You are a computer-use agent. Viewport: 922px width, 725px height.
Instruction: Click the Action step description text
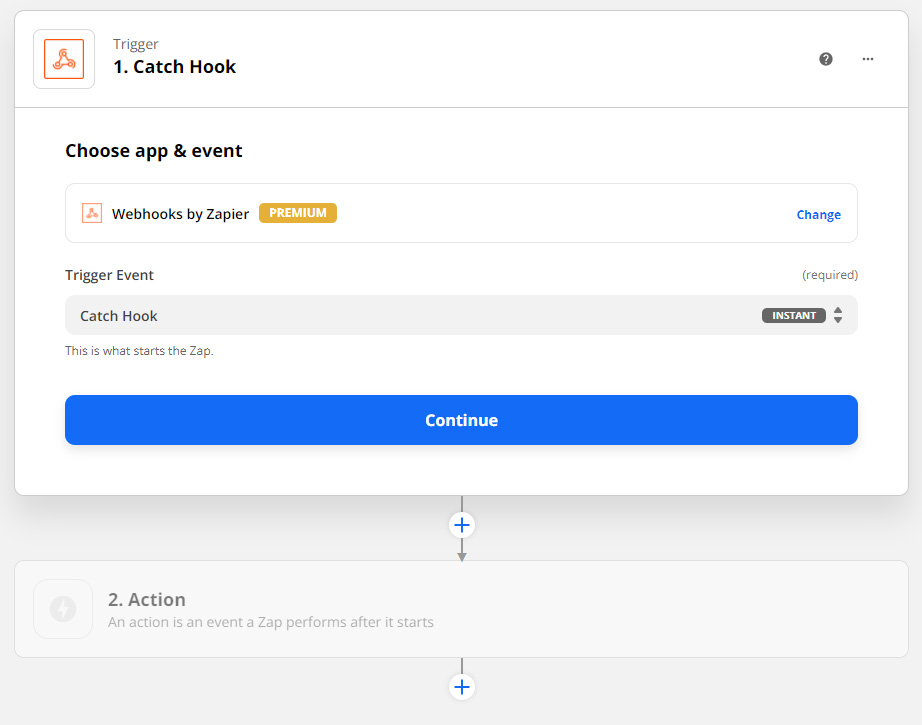pos(270,622)
